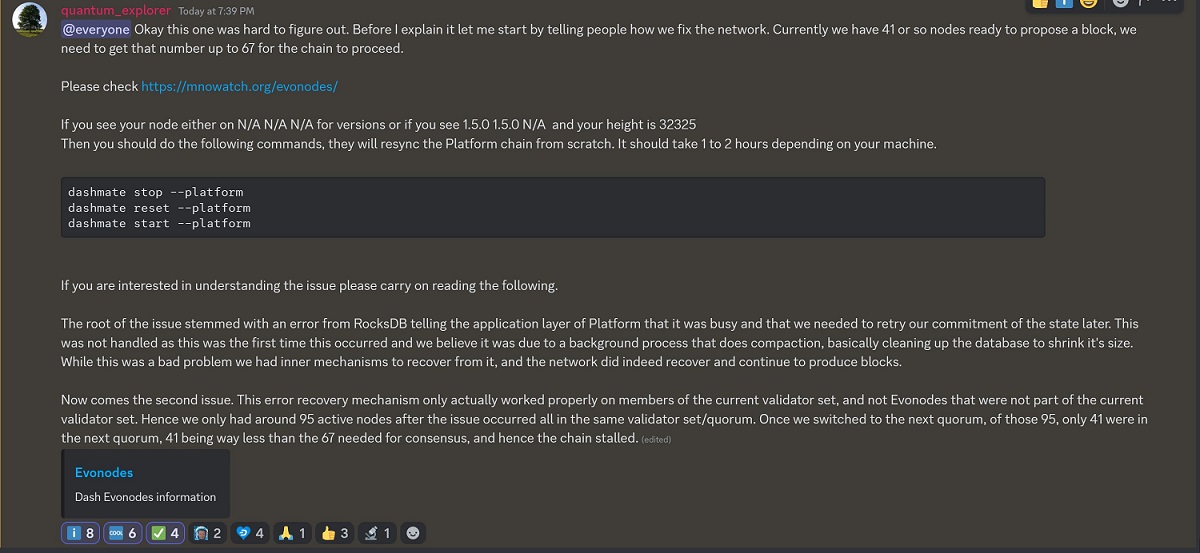Image resolution: width=1200 pixels, height=553 pixels.
Task: Click the dashmate commands code block
Action: point(553,207)
